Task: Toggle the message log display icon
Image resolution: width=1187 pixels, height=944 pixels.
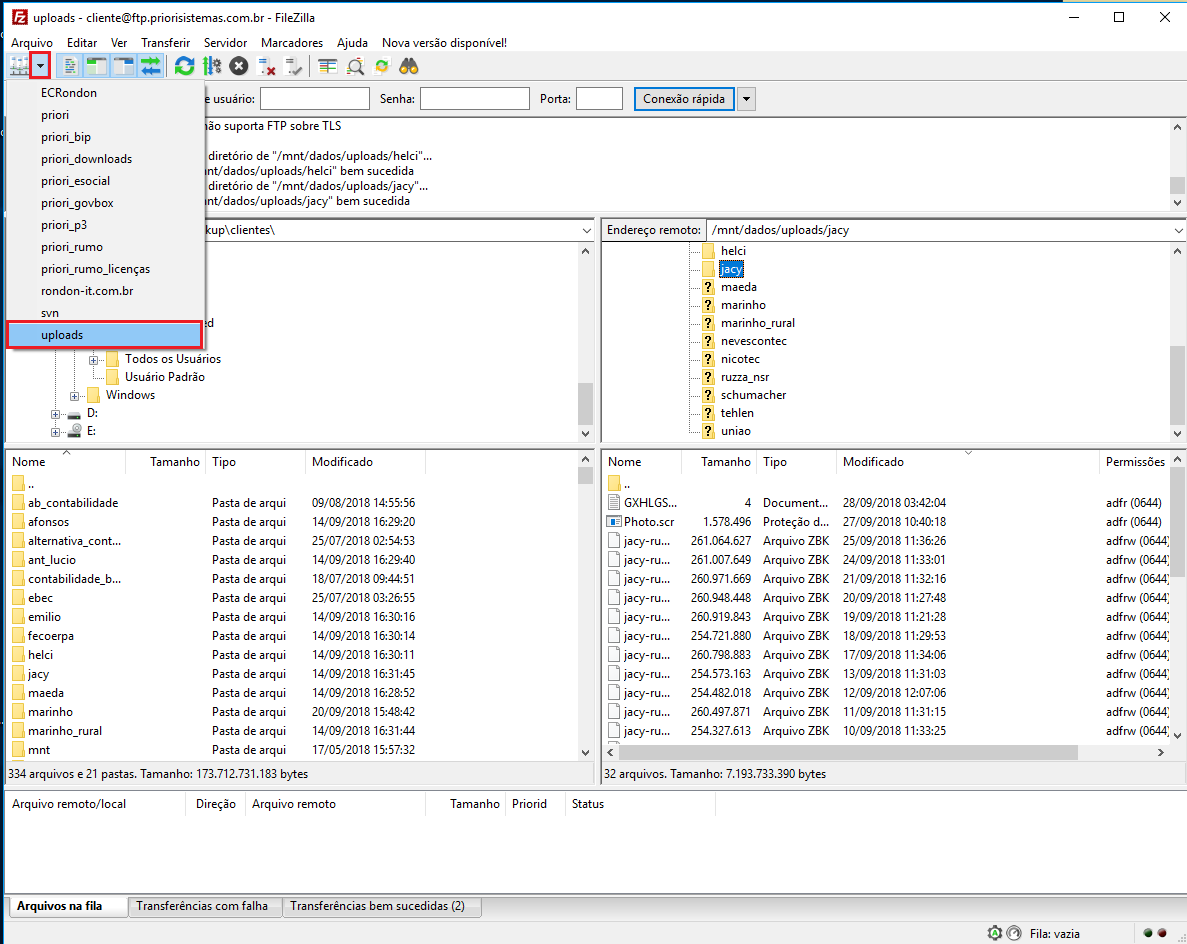Action: [70, 67]
